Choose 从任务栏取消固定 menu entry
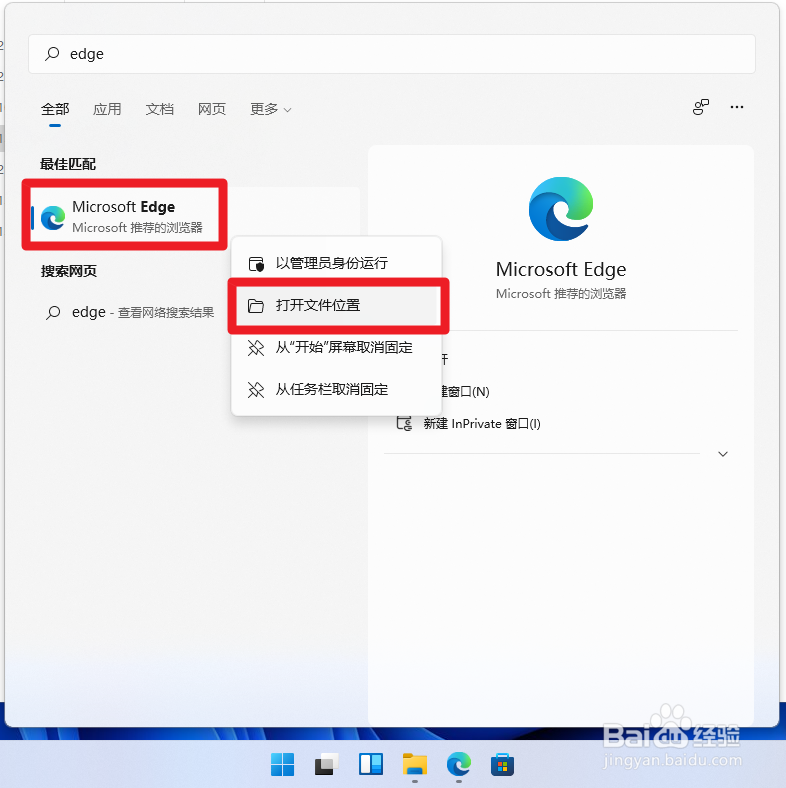Viewport: 786px width, 788px height. click(x=336, y=389)
